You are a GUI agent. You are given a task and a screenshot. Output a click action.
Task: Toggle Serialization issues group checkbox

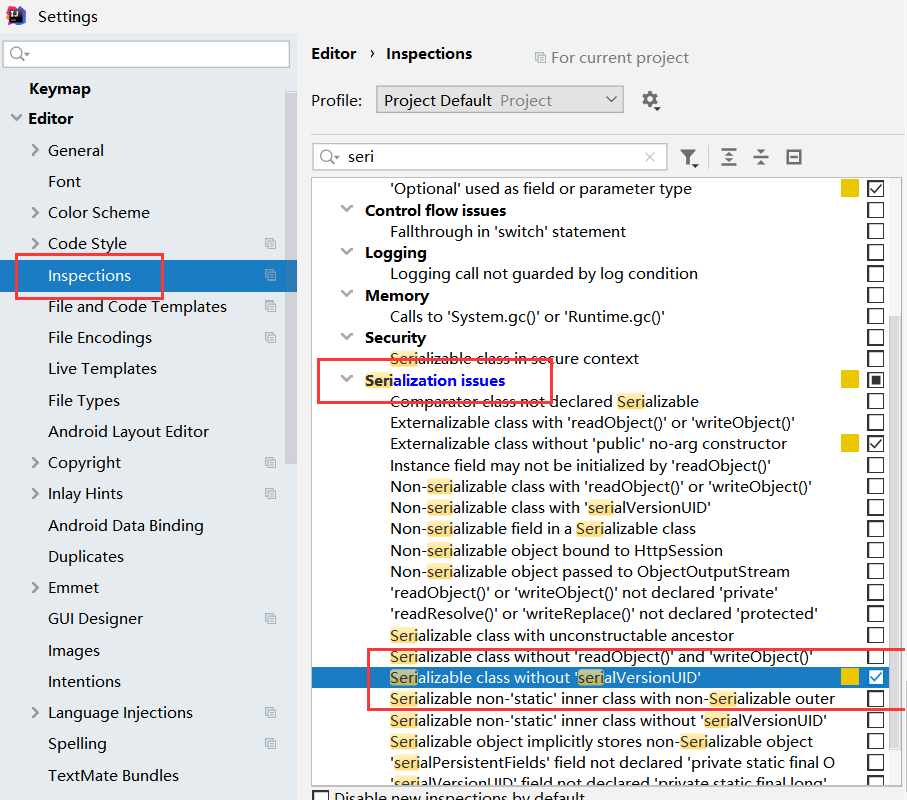point(875,380)
